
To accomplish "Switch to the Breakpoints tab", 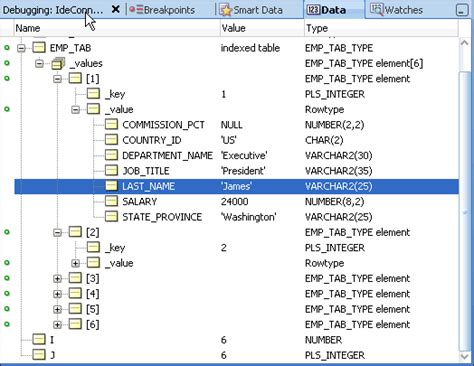I will click(x=162, y=10).
